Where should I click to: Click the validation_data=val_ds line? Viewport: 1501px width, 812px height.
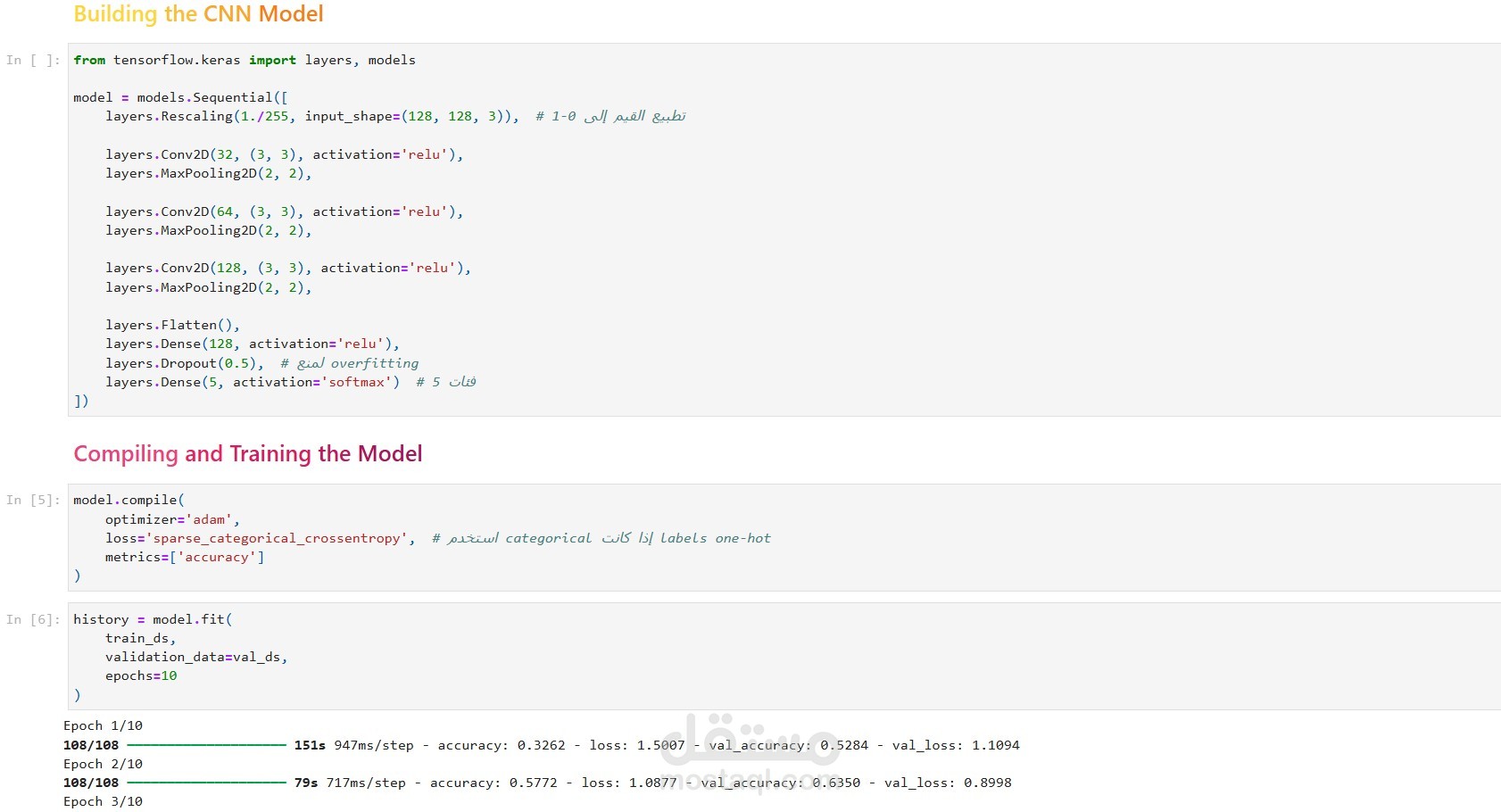(x=196, y=657)
